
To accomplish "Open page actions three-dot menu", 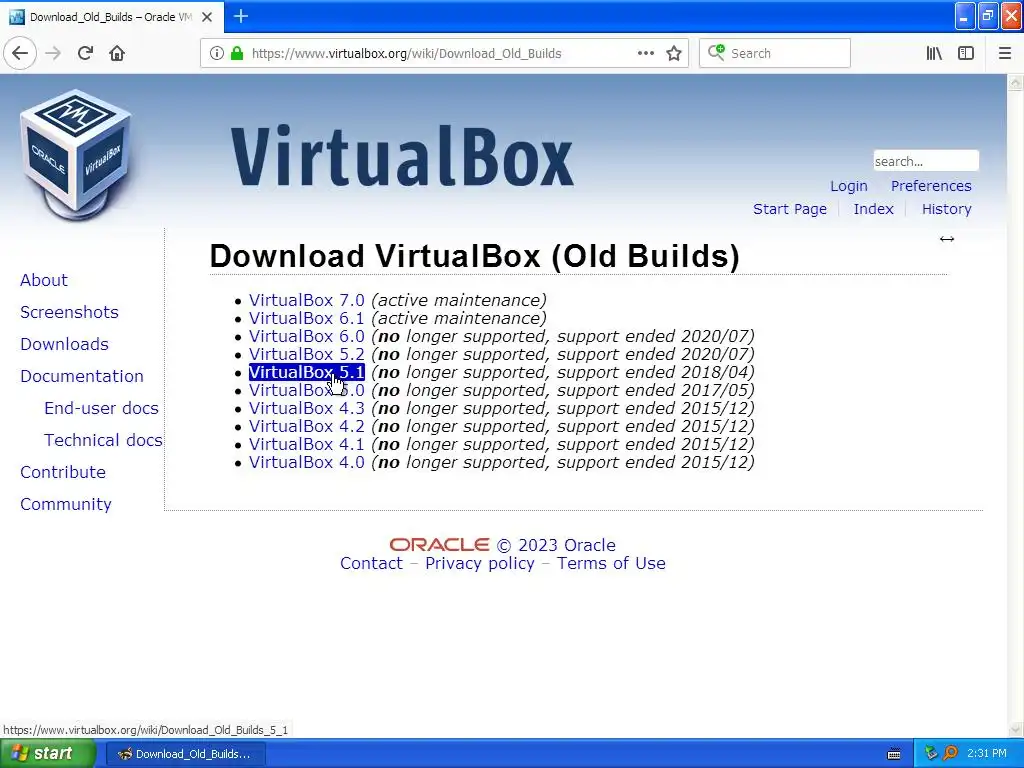I will [x=645, y=53].
